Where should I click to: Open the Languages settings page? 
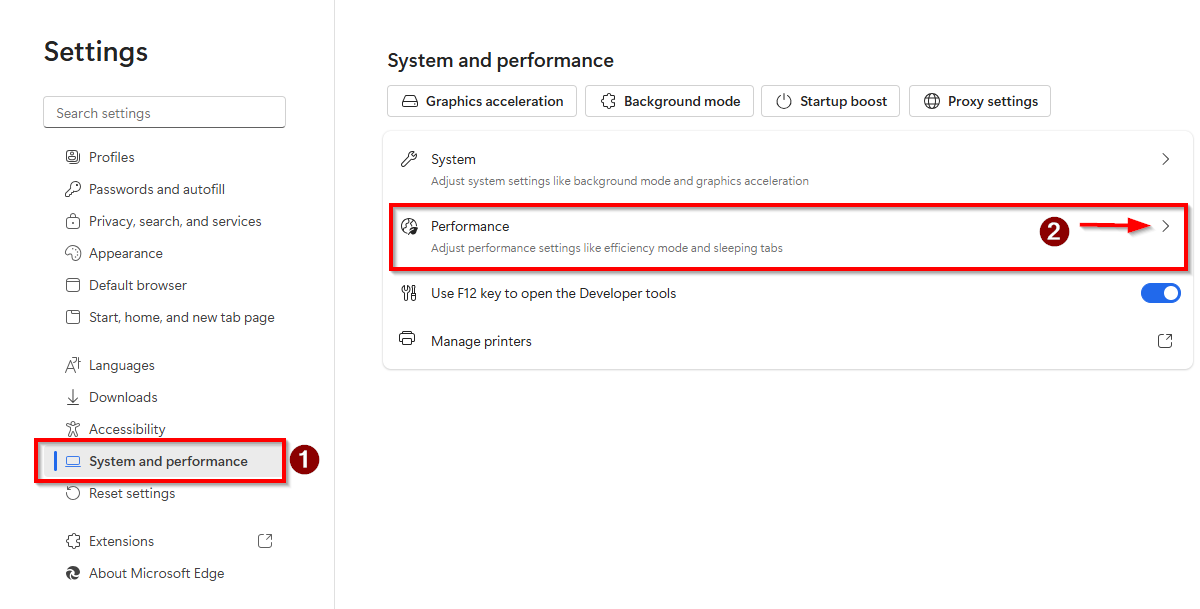[x=121, y=365]
